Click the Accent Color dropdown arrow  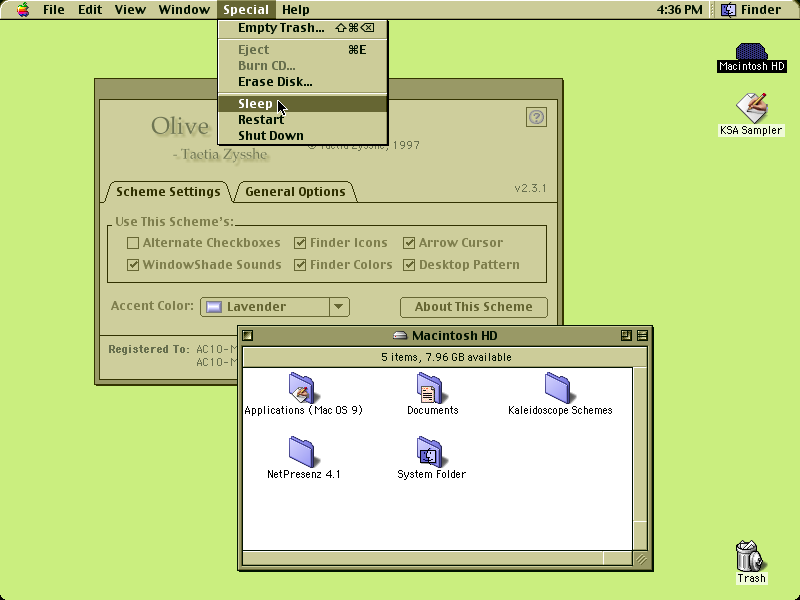point(339,307)
